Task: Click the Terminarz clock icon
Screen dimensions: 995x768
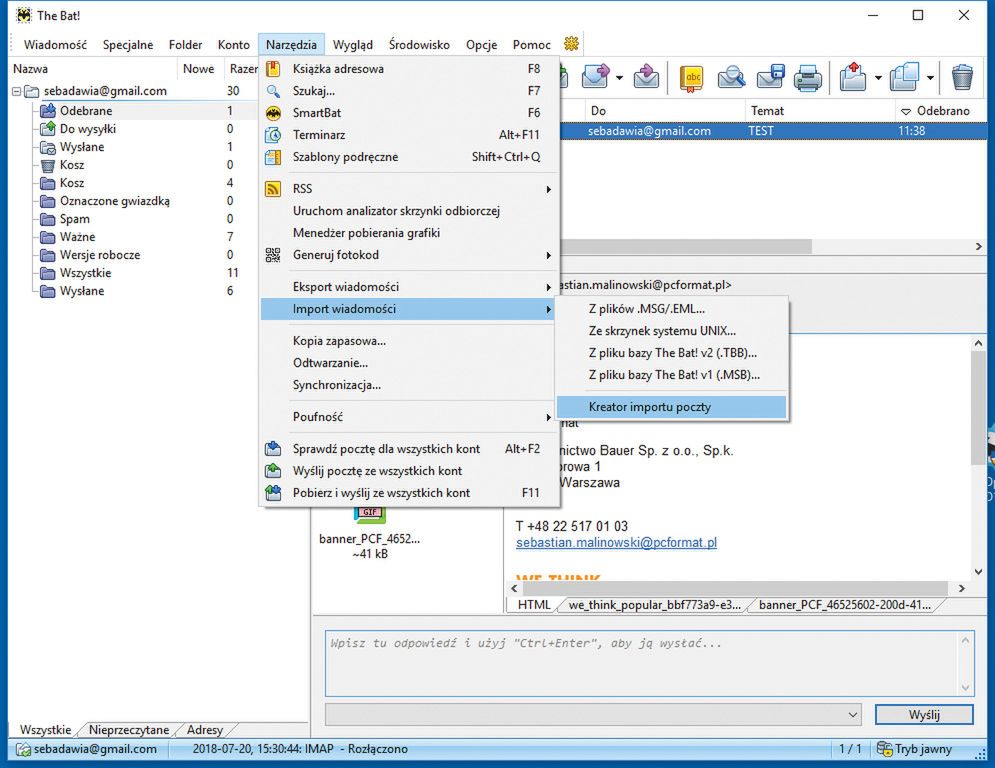Action: [x=273, y=135]
